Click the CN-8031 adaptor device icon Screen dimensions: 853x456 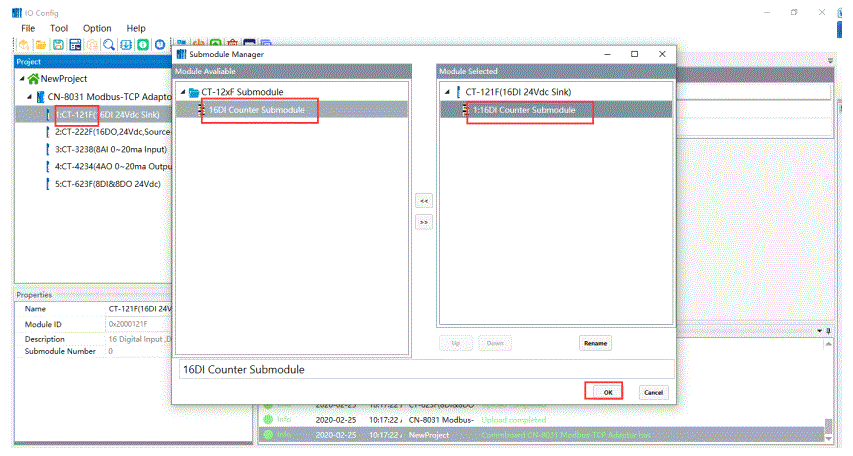pos(40,97)
